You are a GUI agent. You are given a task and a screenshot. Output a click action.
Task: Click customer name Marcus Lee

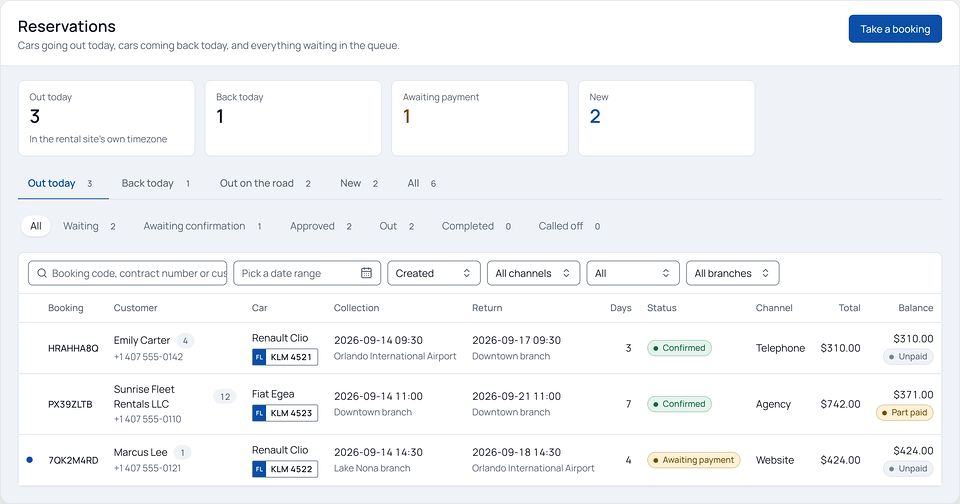click(x=140, y=453)
